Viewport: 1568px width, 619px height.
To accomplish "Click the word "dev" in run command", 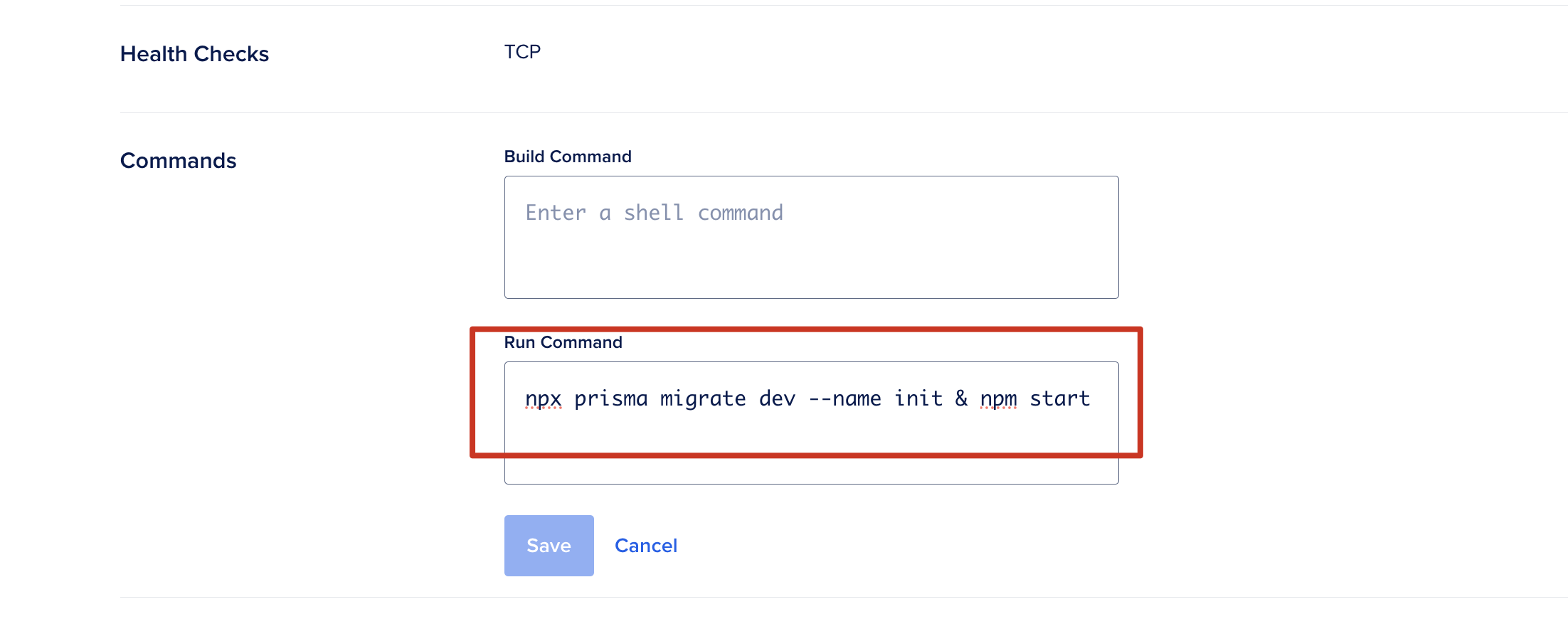I will [x=777, y=399].
